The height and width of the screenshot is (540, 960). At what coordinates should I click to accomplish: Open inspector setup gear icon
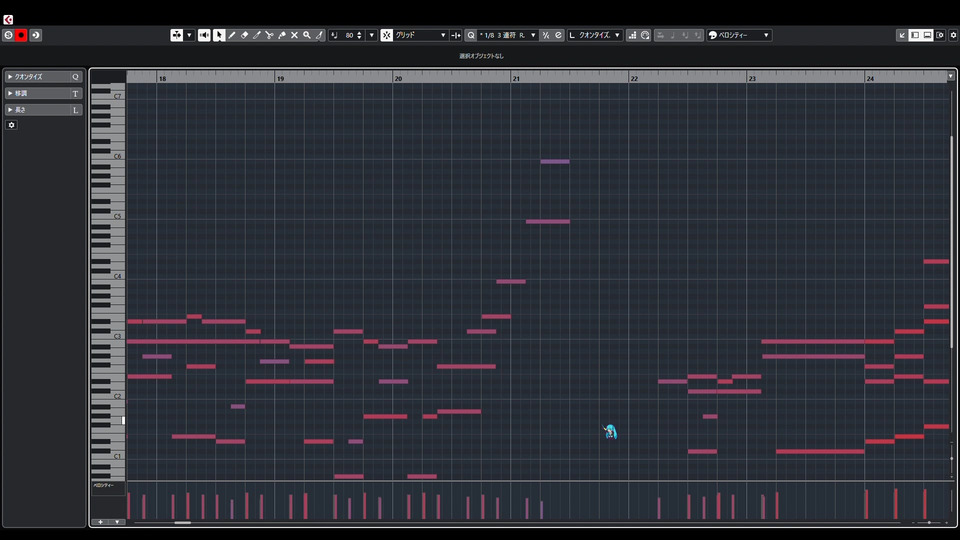point(11,125)
